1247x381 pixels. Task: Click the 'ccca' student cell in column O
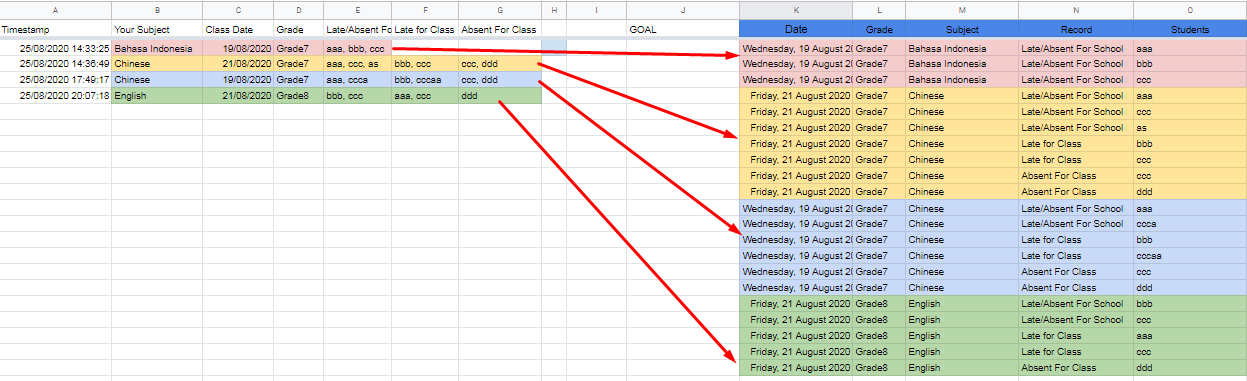coord(1190,224)
